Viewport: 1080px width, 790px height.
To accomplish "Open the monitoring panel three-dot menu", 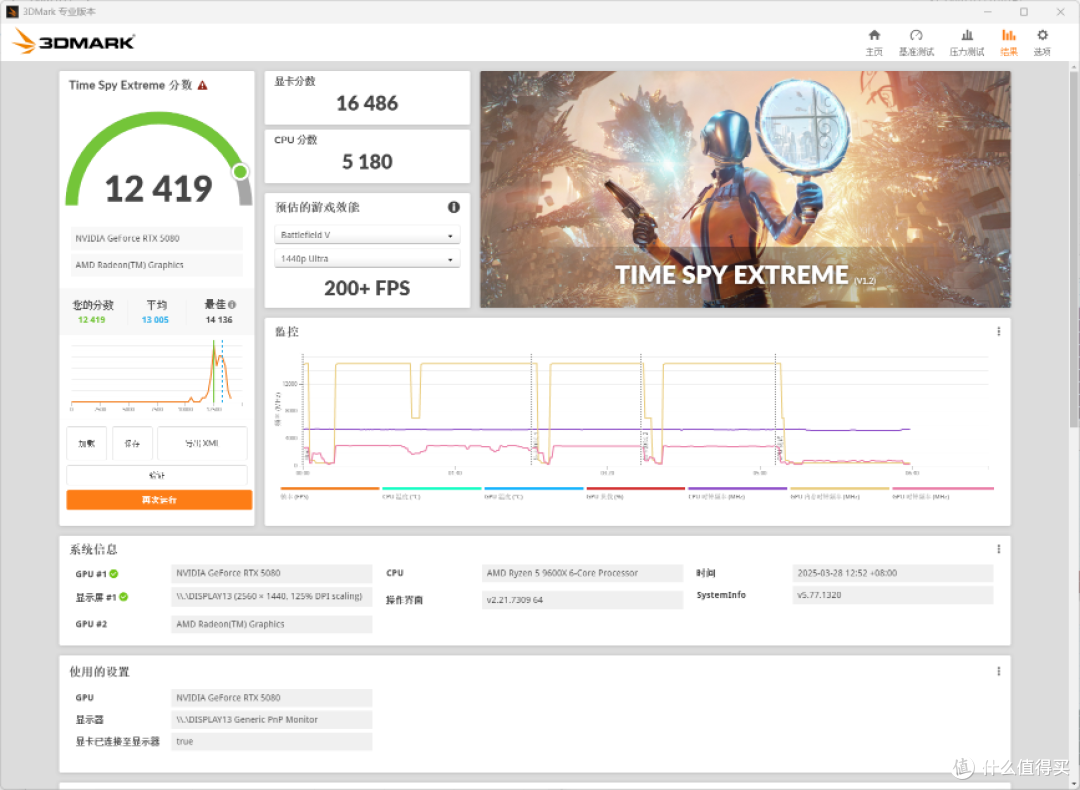I will (998, 331).
